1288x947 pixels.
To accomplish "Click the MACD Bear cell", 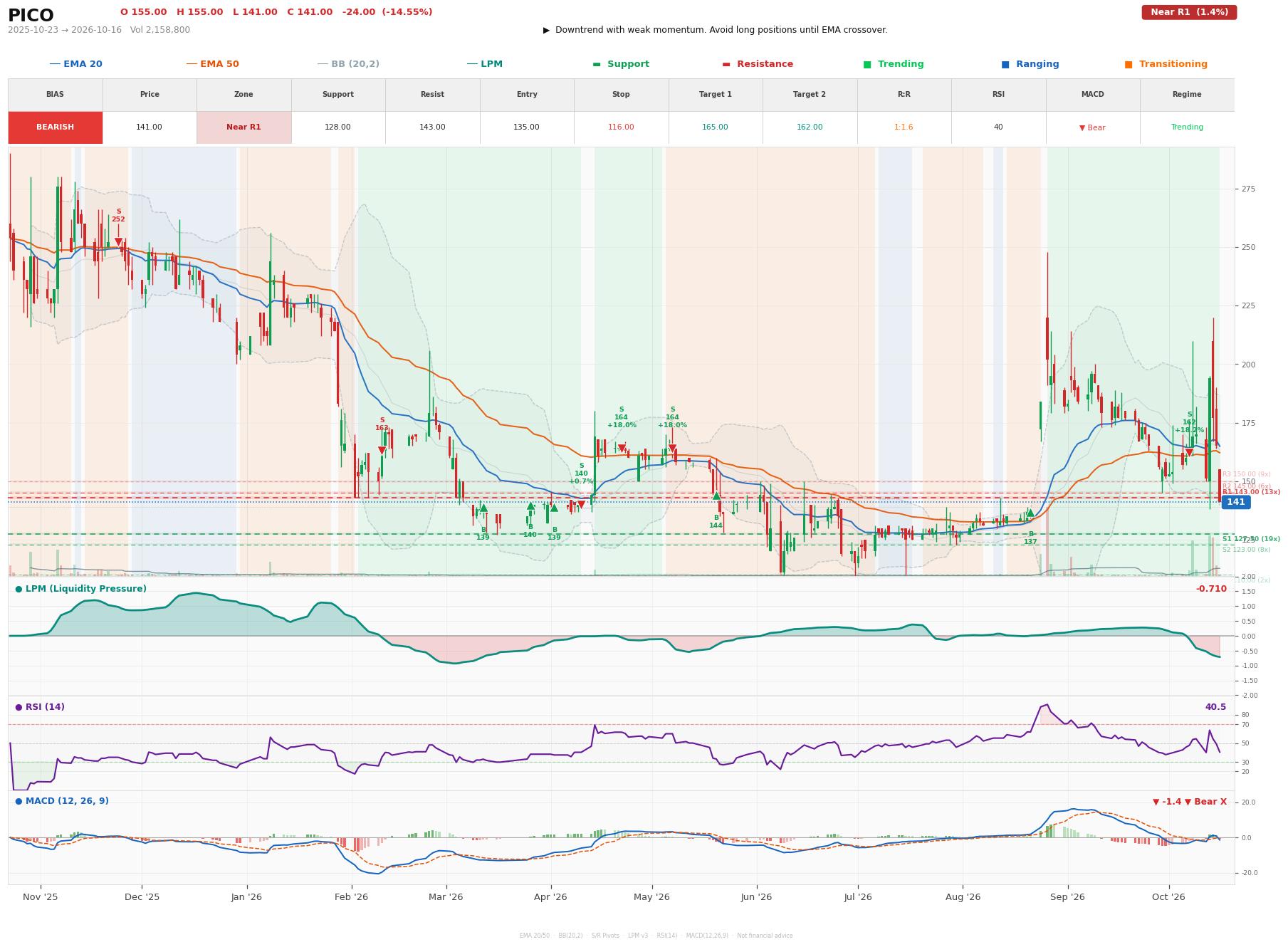I will [1092, 127].
